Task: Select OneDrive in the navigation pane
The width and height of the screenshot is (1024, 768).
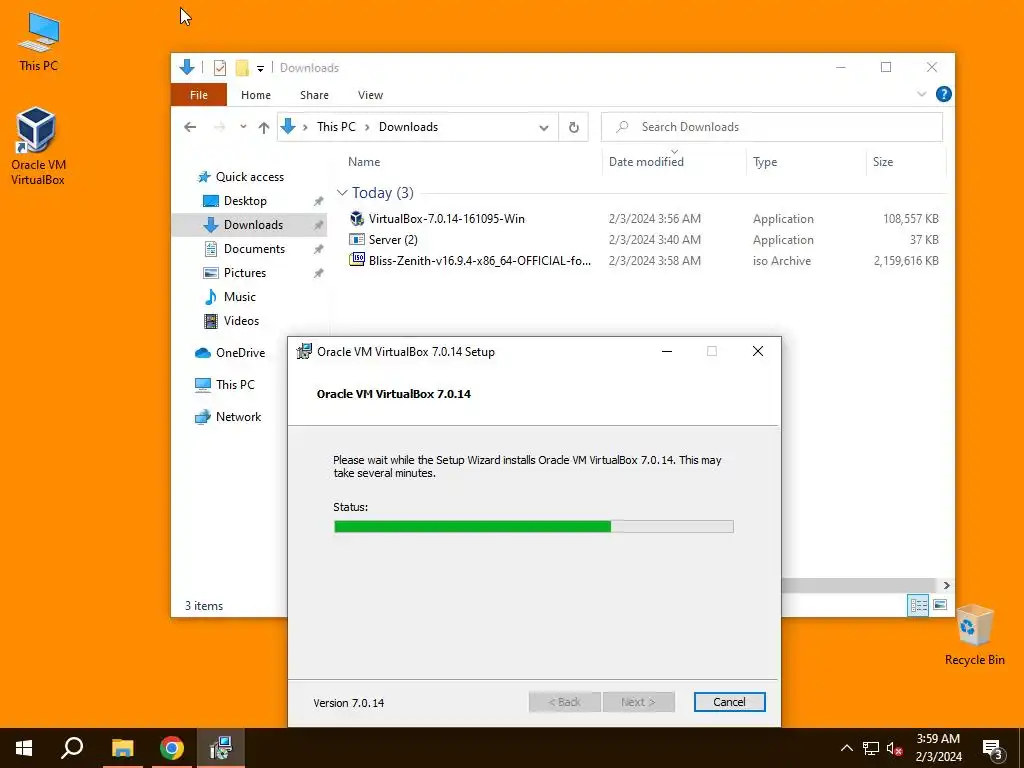Action: [x=240, y=353]
